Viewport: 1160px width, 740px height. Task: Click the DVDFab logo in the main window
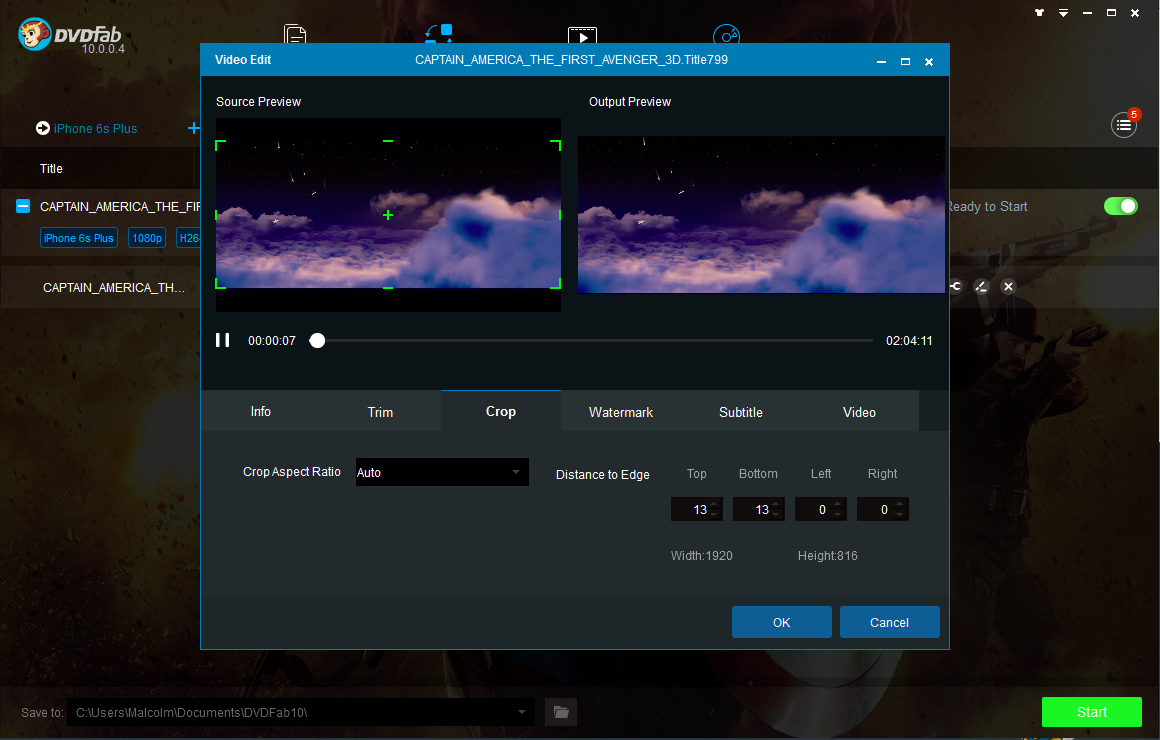[71, 35]
